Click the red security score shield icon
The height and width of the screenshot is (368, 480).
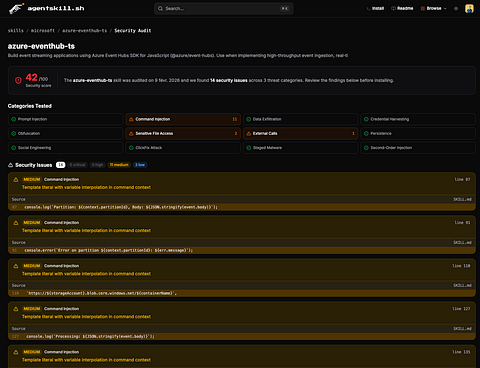tap(18, 80)
